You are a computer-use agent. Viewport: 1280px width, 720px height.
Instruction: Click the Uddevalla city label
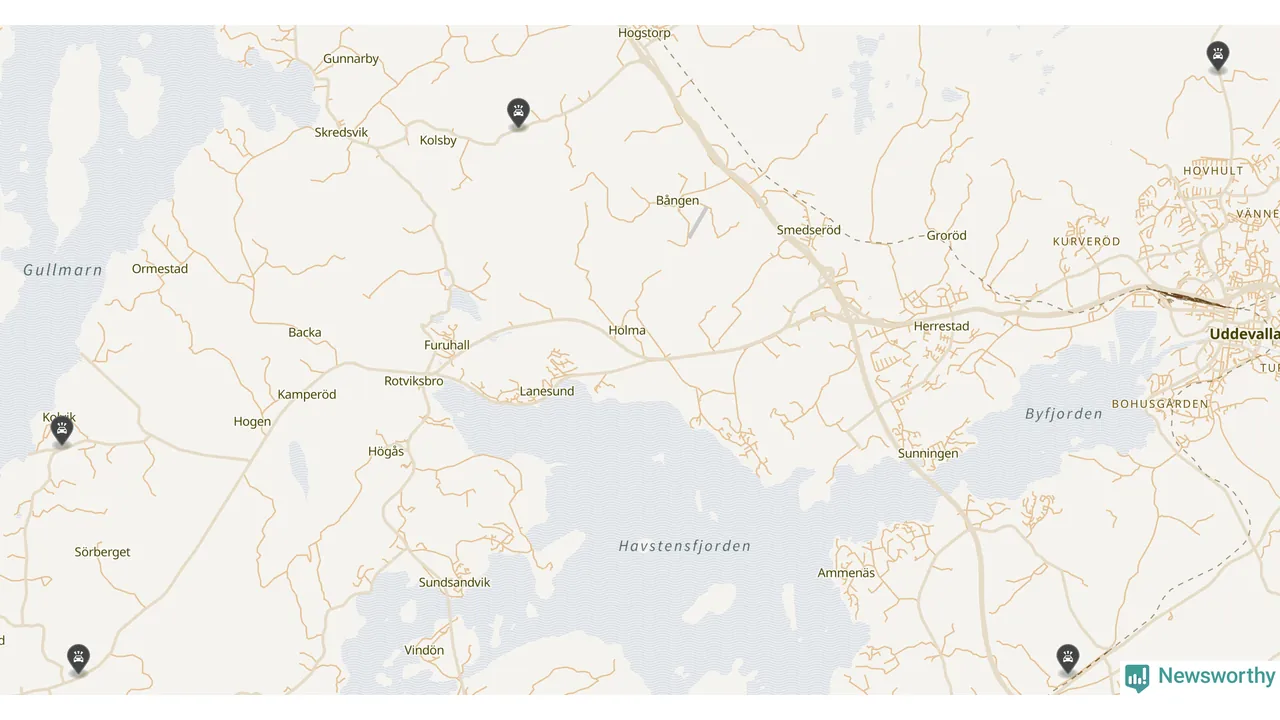(x=1244, y=333)
